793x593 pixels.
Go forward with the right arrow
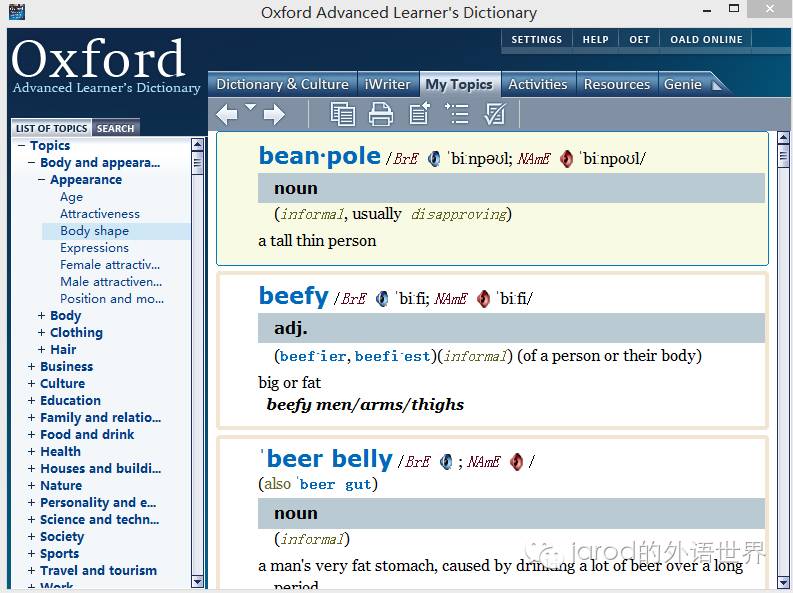pyautogui.click(x=274, y=114)
